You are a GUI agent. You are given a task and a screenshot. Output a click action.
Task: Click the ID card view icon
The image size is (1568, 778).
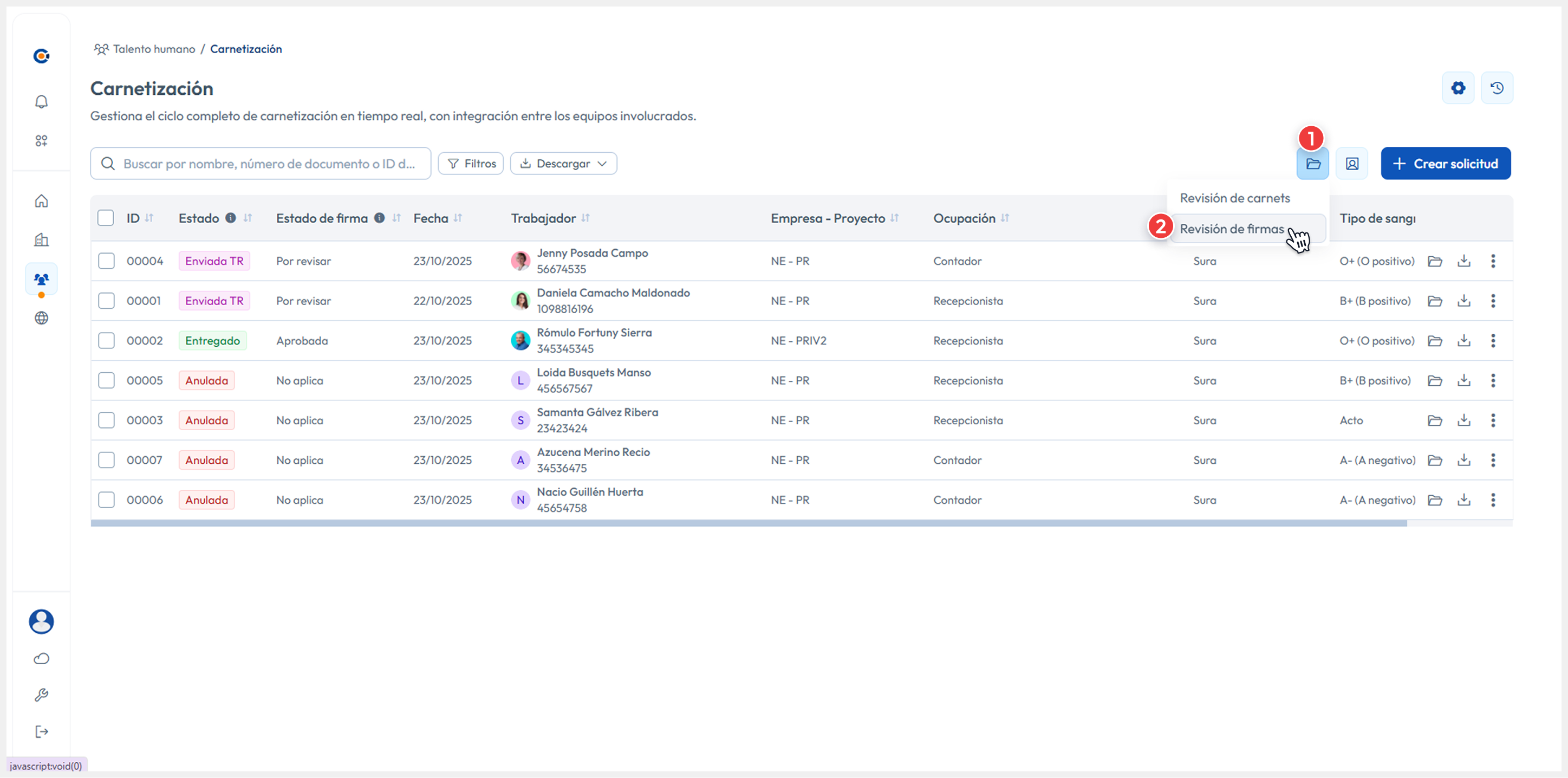pos(1351,164)
